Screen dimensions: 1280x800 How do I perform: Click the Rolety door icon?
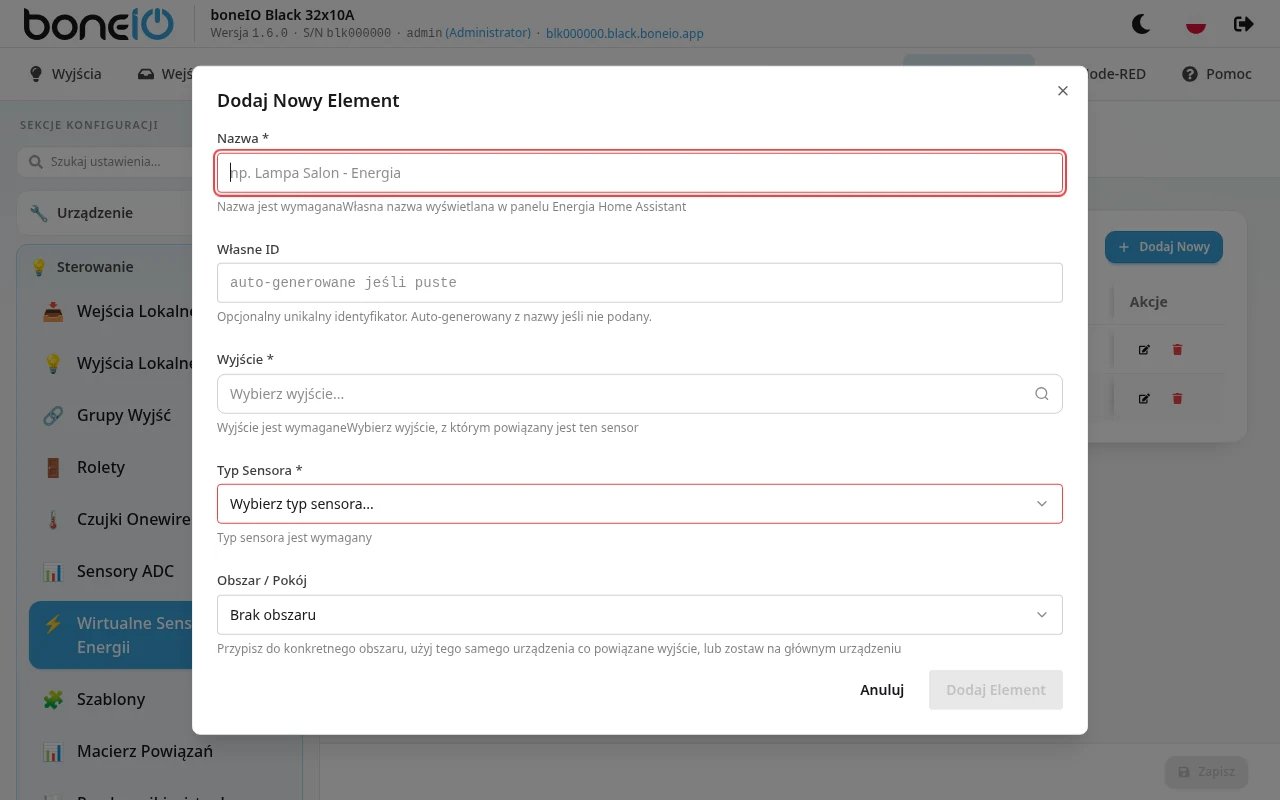53,467
